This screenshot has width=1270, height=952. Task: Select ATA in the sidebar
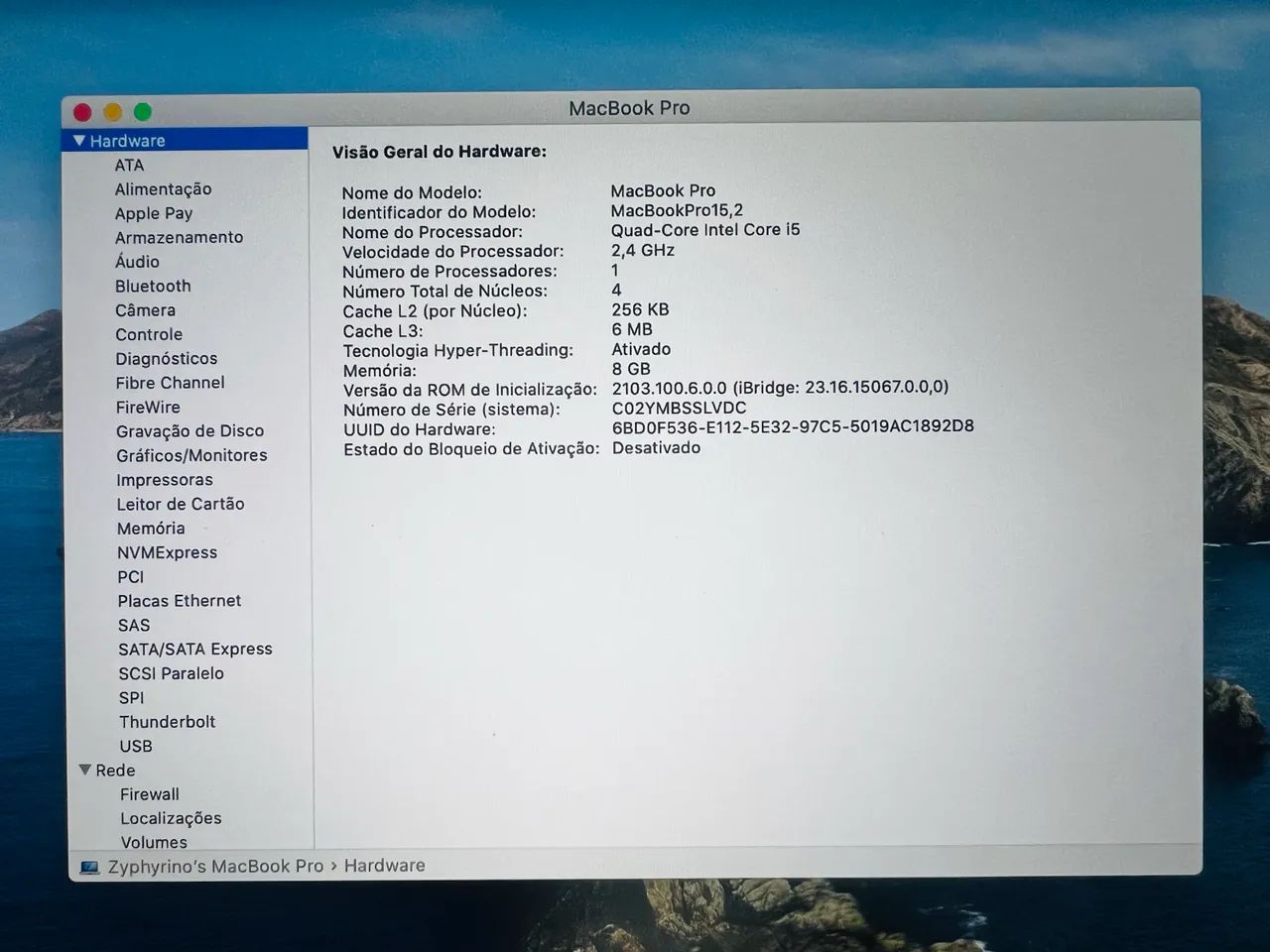(129, 165)
